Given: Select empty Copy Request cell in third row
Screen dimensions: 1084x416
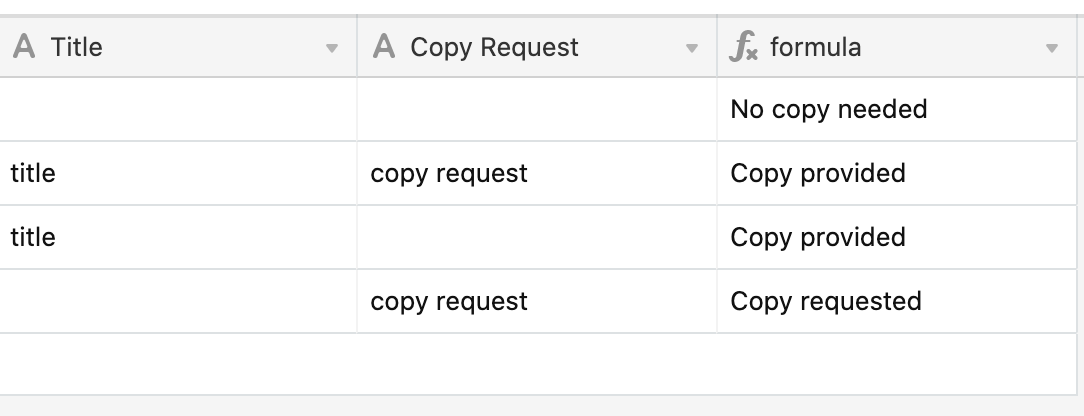Looking at the screenshot, I should pyautogui.click(x=537, y=237).
